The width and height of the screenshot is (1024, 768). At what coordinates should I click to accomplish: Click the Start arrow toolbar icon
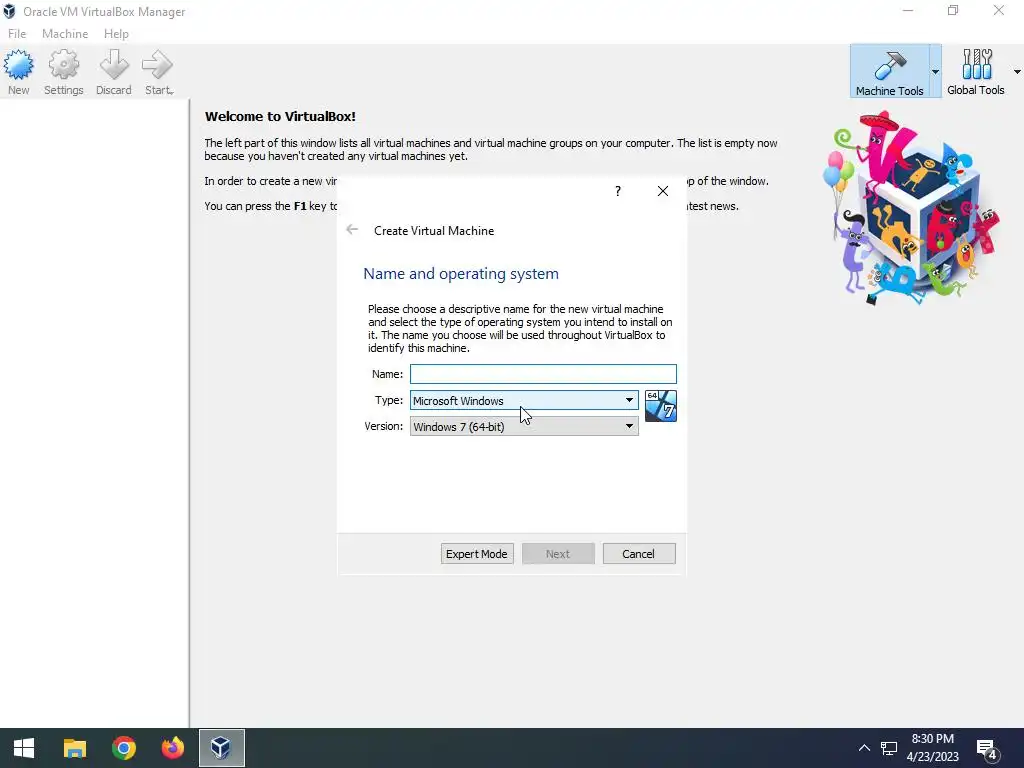[x=158, y=72]
